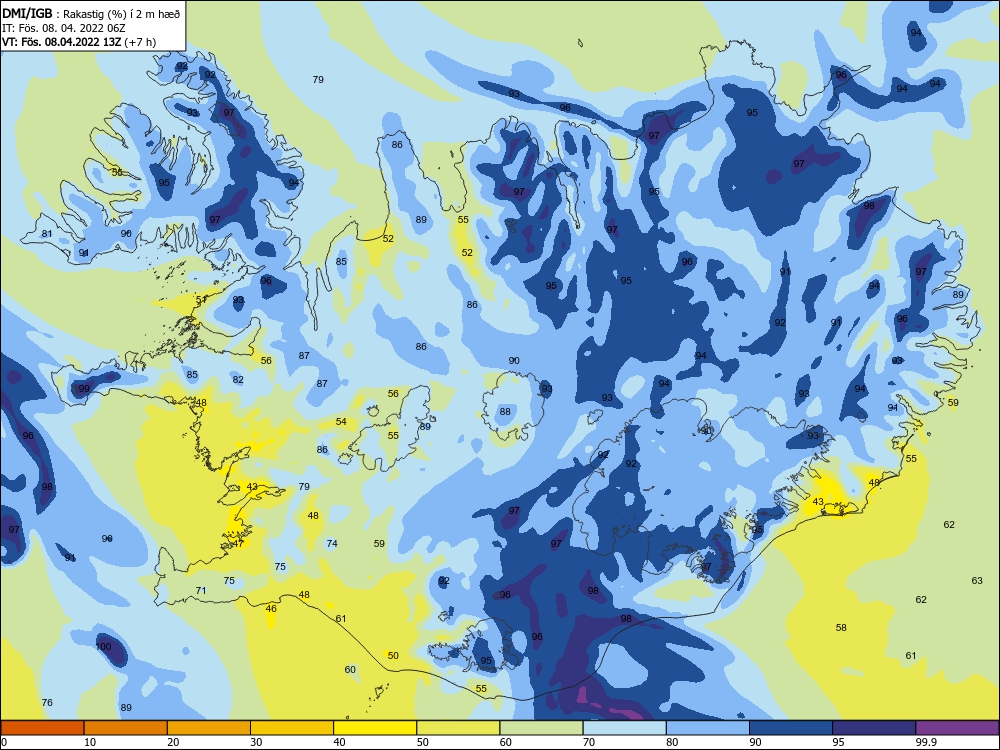1000x750 pixels.
Task: Select the purple legend swatch above 99.9
Action: coord(957,728)
